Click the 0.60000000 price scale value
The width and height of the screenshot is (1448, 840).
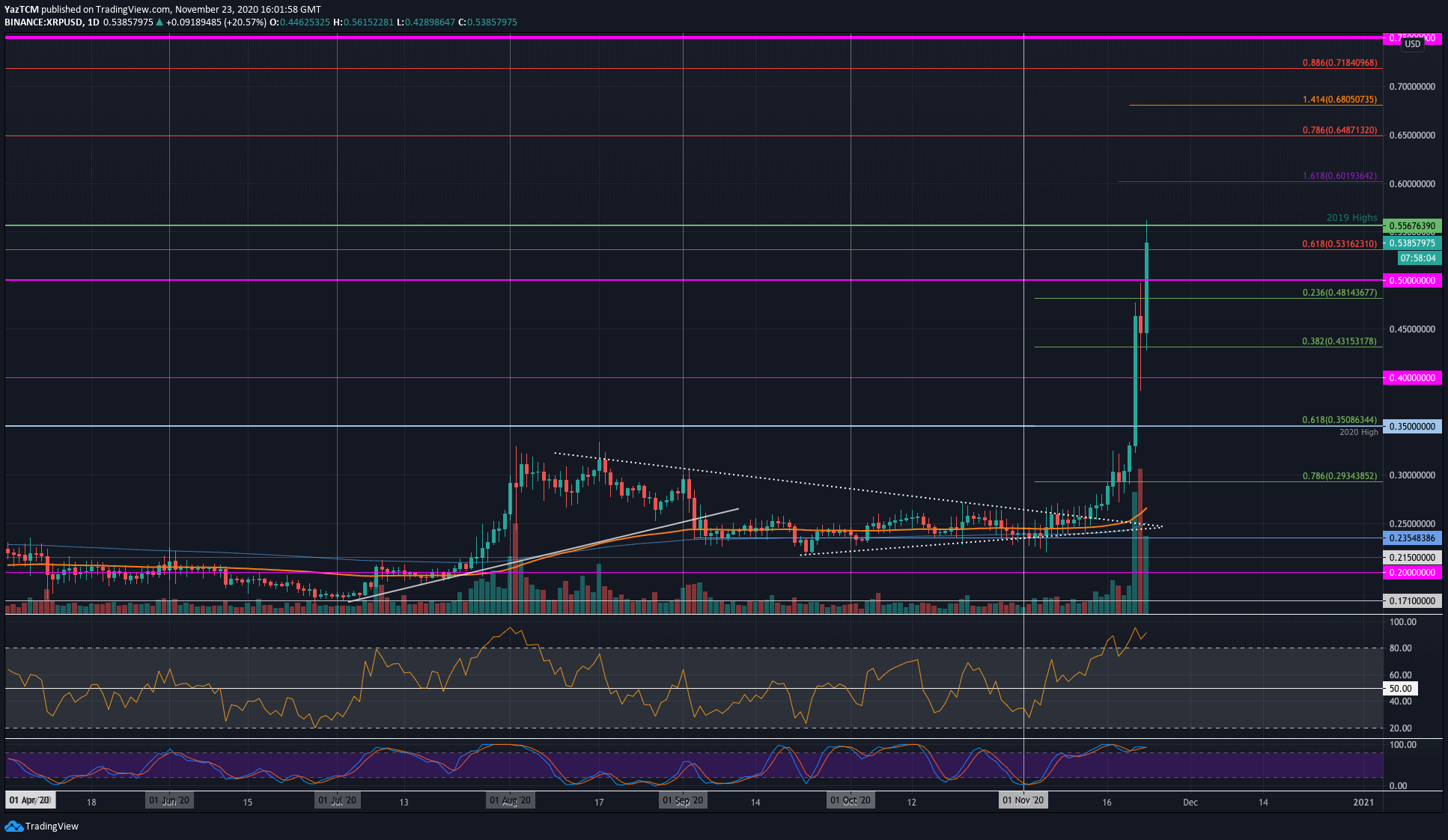(x=1412, y=184)
